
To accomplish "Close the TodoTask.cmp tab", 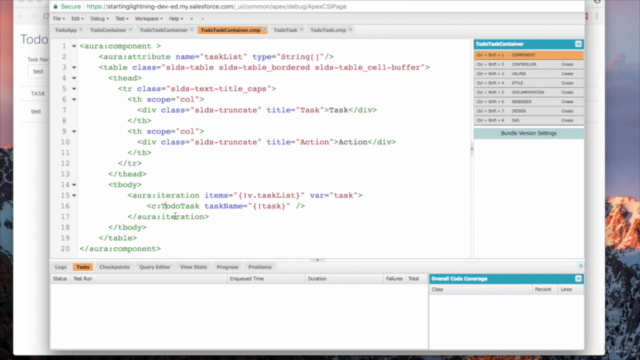I will tap(350, 30).
